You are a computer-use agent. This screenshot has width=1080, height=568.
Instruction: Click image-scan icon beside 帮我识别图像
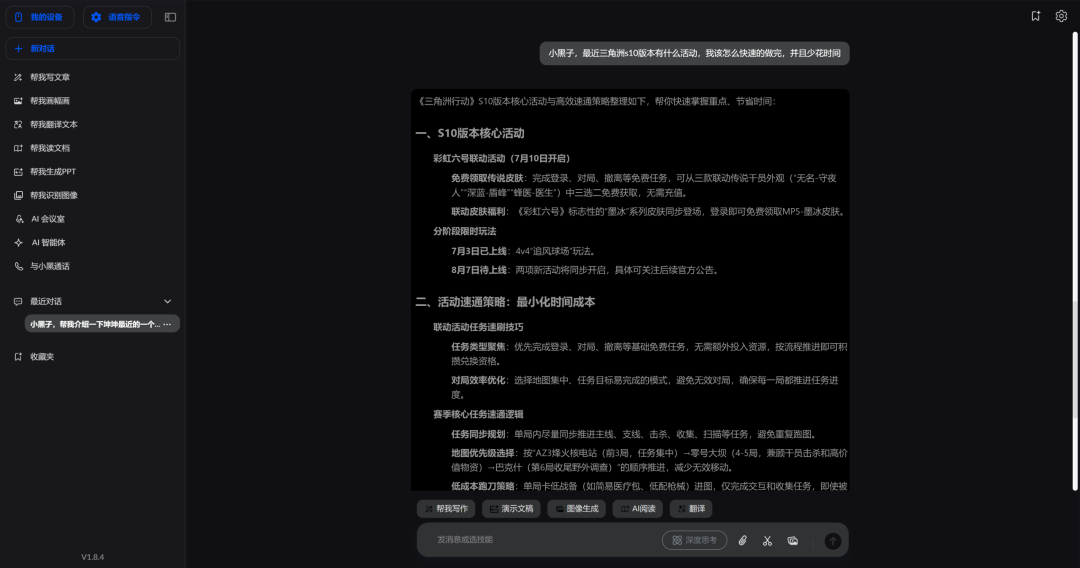click(18, 196)
